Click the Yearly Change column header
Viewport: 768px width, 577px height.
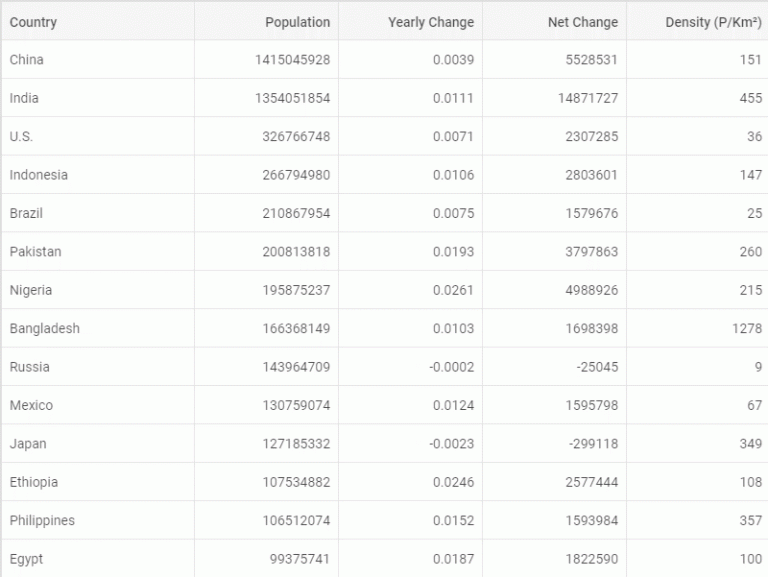pyautogui.click(x=410, y=22)
